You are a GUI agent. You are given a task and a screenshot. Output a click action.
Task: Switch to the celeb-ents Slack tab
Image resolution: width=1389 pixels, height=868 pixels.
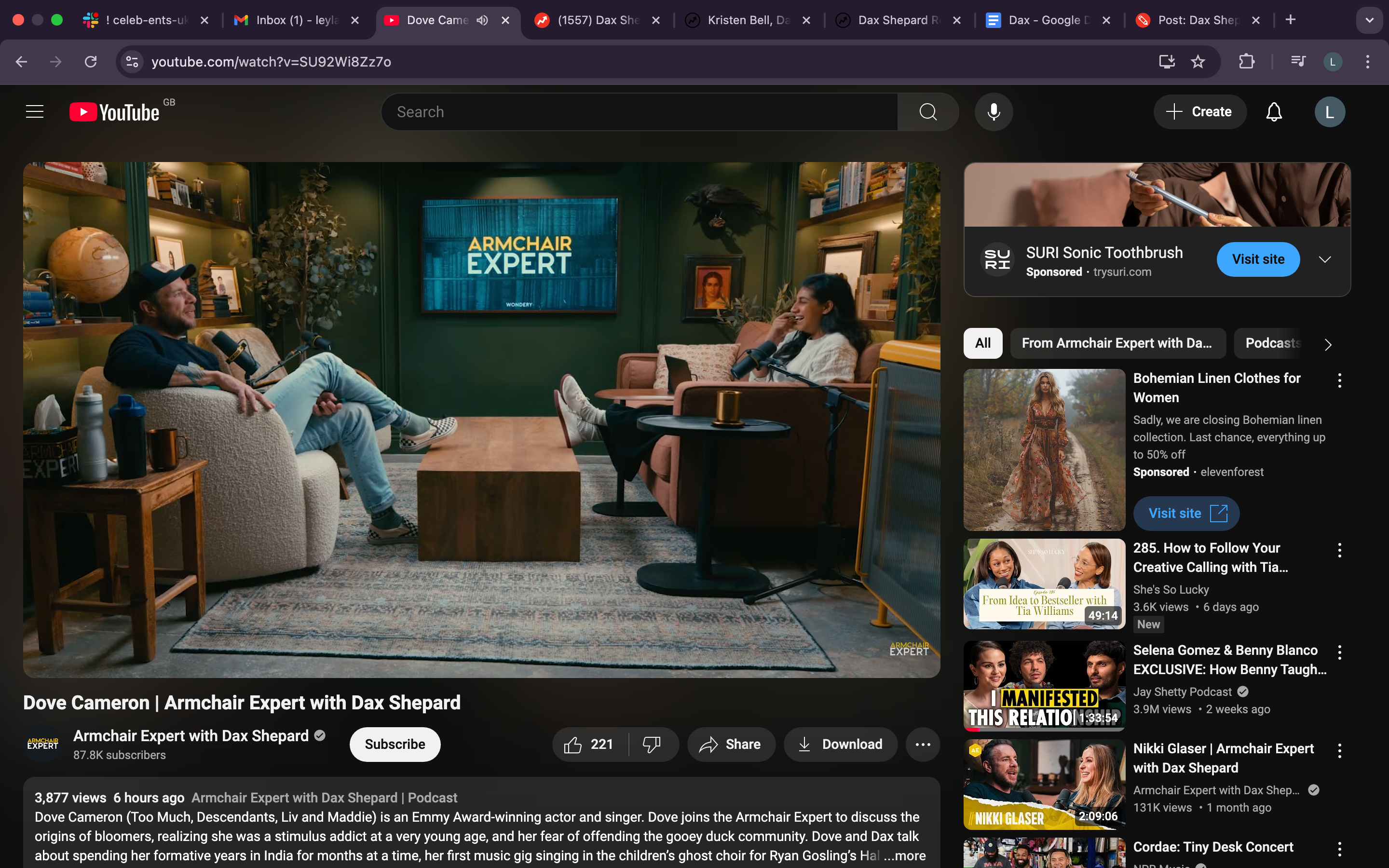146,20
